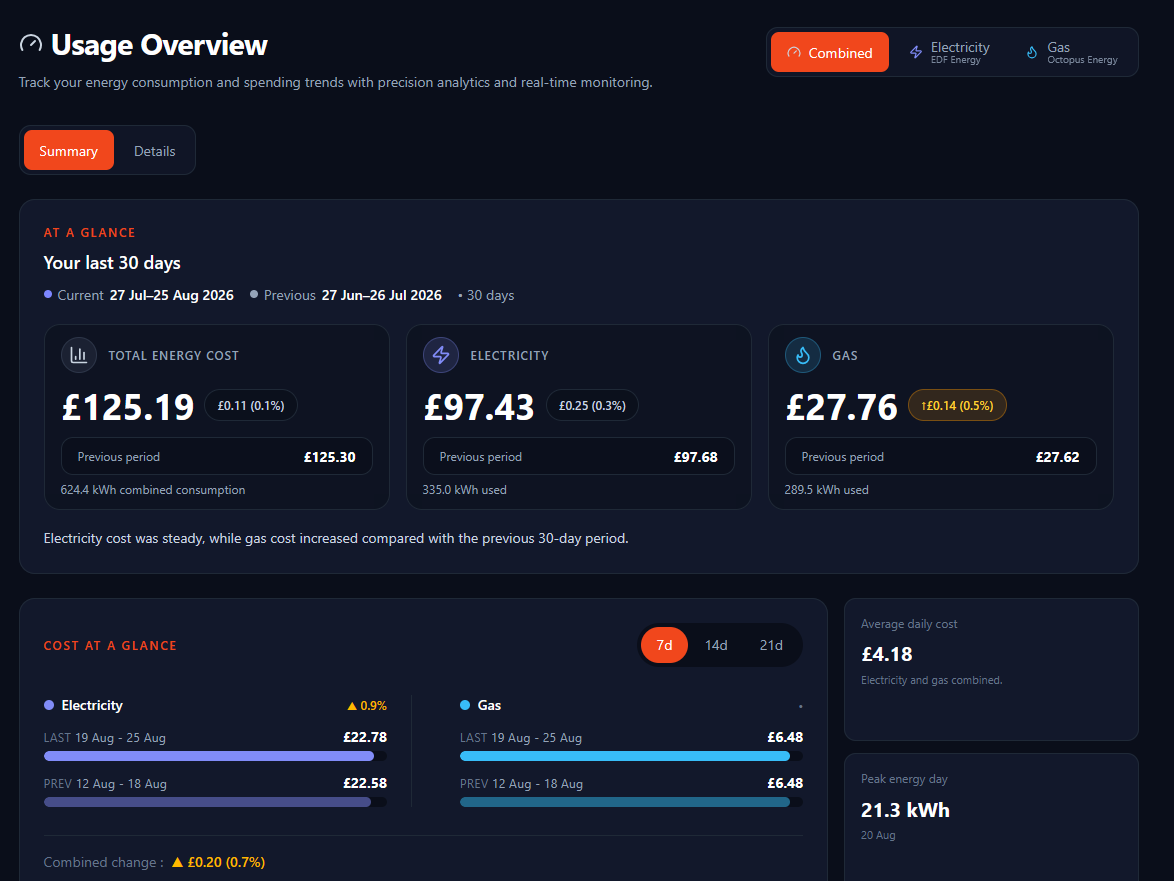Choose the 7d cost range

[664, 645]
